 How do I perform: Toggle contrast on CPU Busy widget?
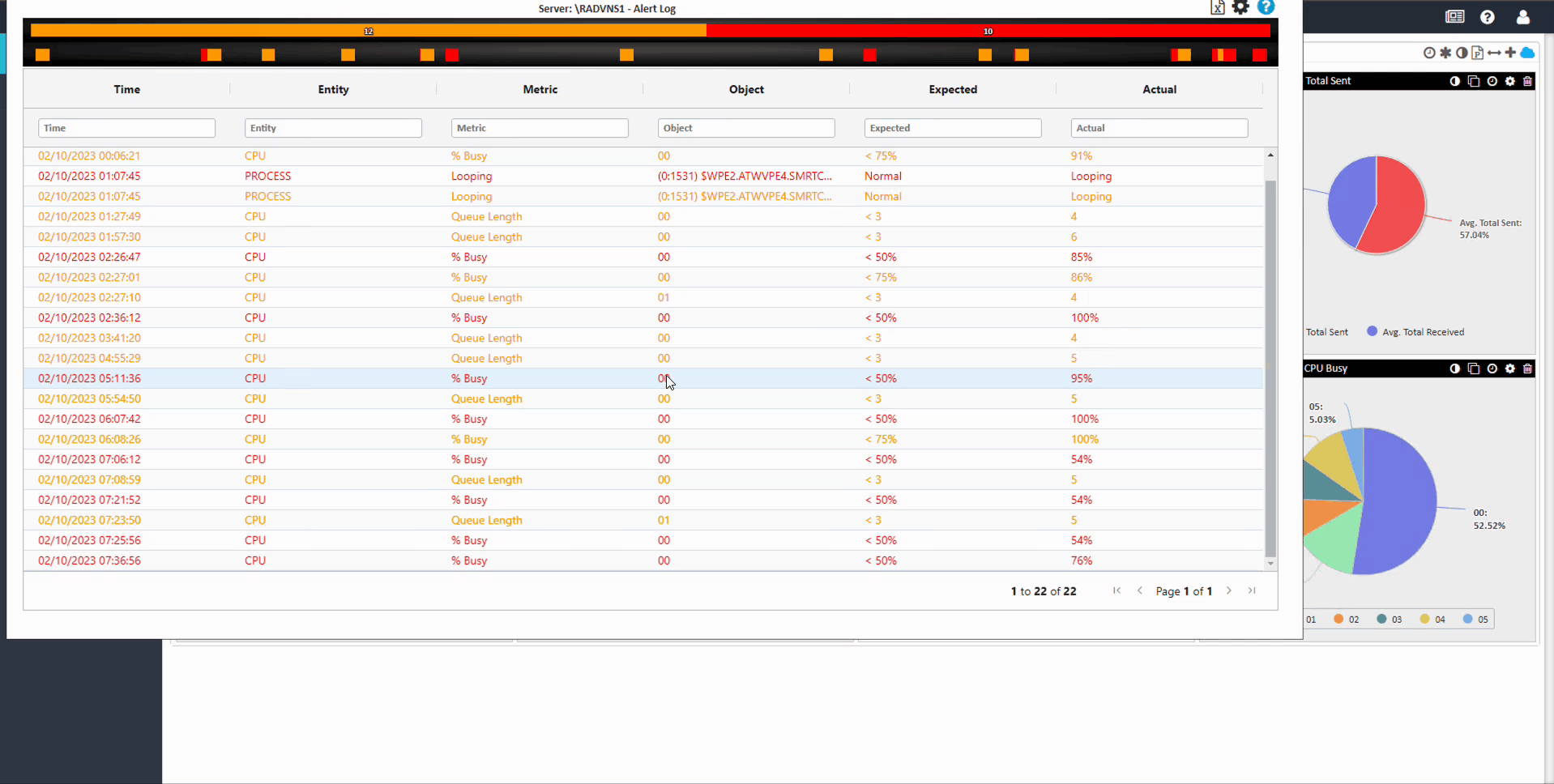[1455, 369]
